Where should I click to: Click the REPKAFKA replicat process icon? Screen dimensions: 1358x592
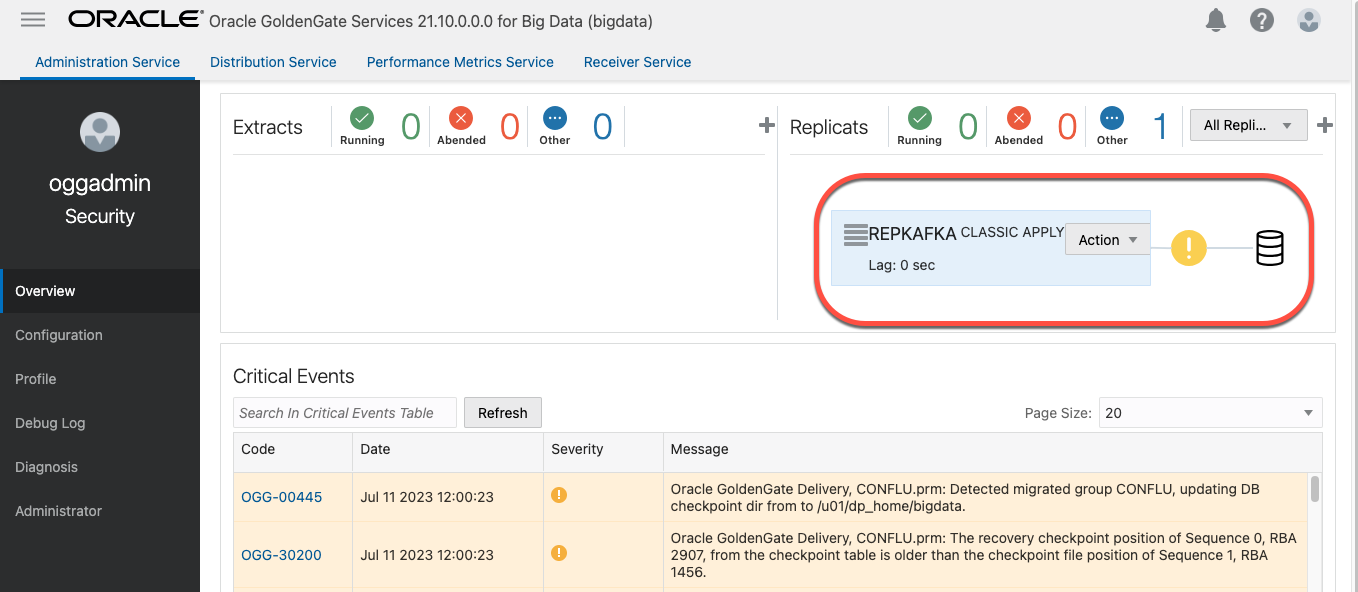855,236
